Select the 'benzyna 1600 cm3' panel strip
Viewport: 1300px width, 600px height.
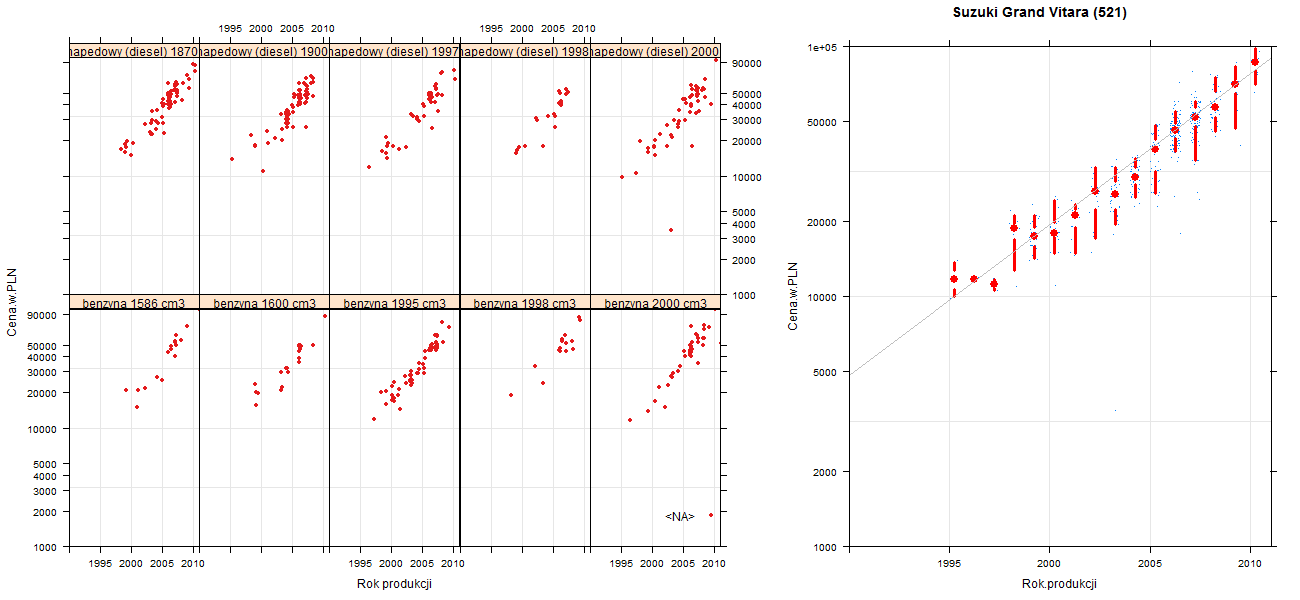pyautogui.click(x=264, y=302)
